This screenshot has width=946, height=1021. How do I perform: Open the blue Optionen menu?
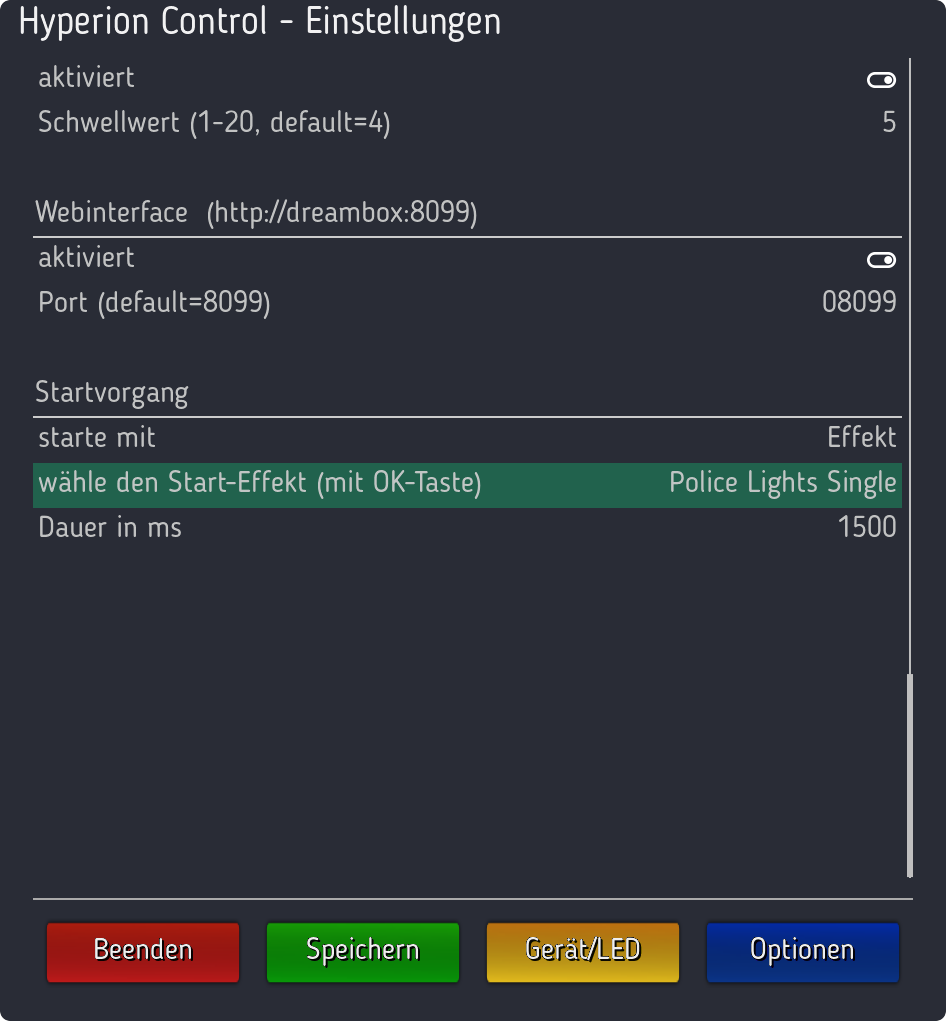click(x=802, y=951)
